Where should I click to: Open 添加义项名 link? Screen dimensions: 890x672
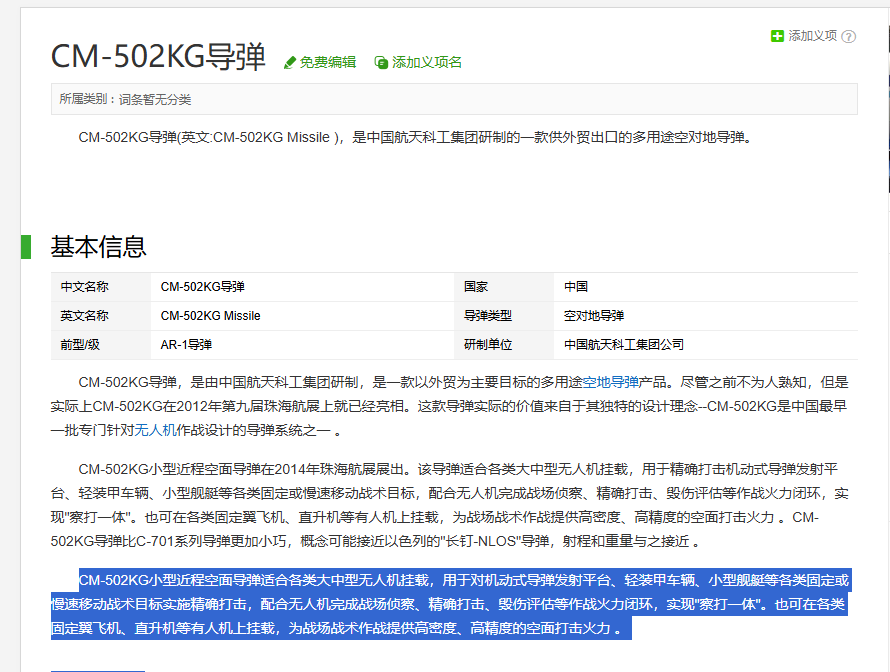426,62
